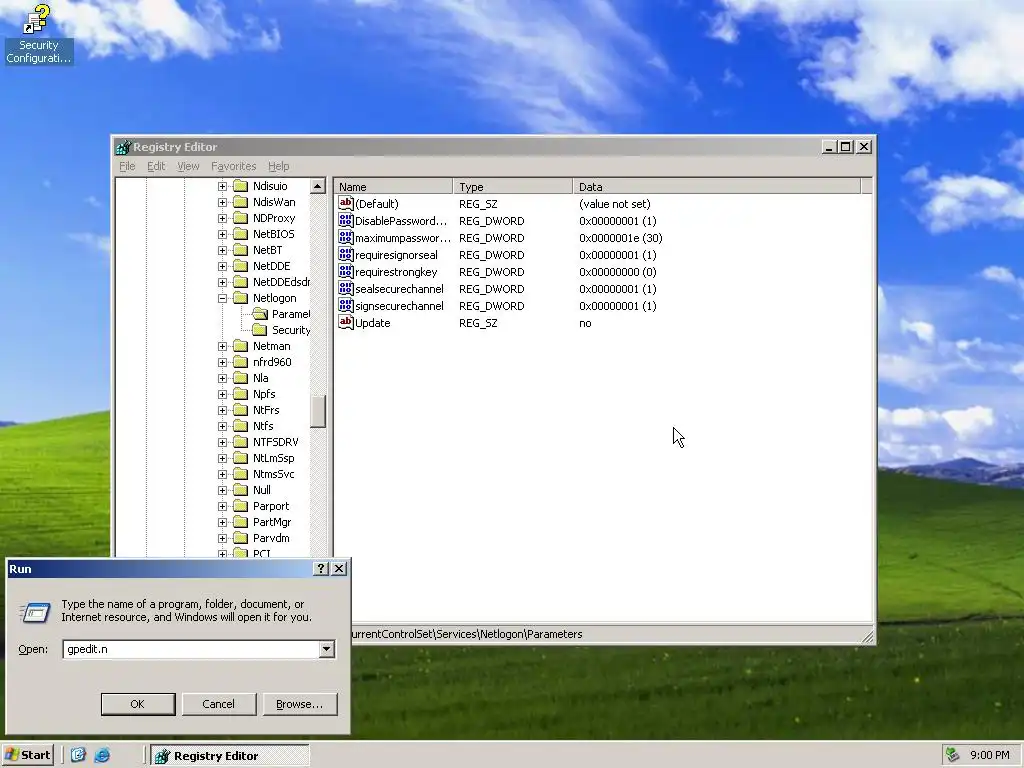The height and width of the screenshot is (768, 1024).
Task: Click the NetBIOS folder icon
Action: click(x=241, y=234)
